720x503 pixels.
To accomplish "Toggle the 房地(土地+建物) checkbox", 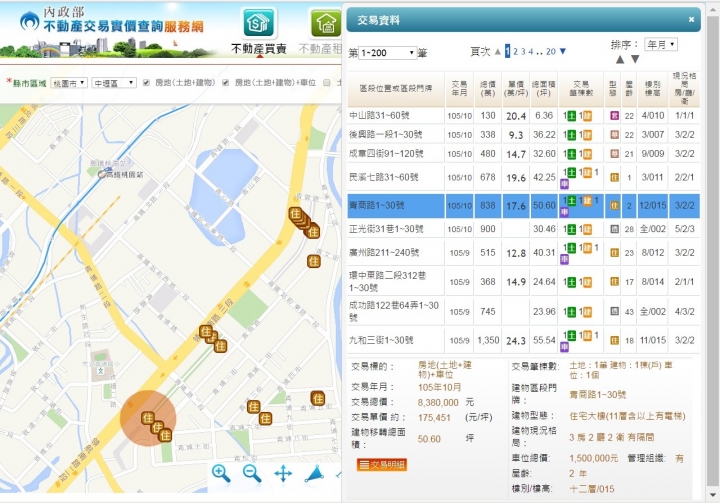I will (x=146, y=83).
